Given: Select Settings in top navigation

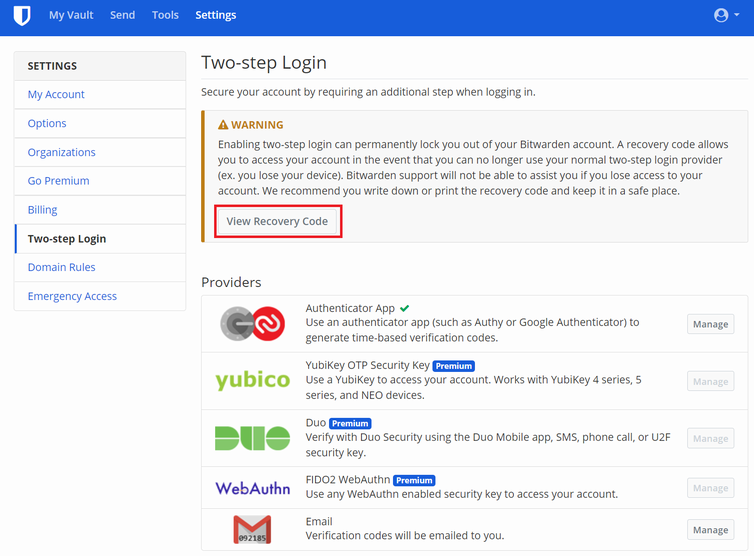Looking at the screenshot, I should (x=215, y=15).
